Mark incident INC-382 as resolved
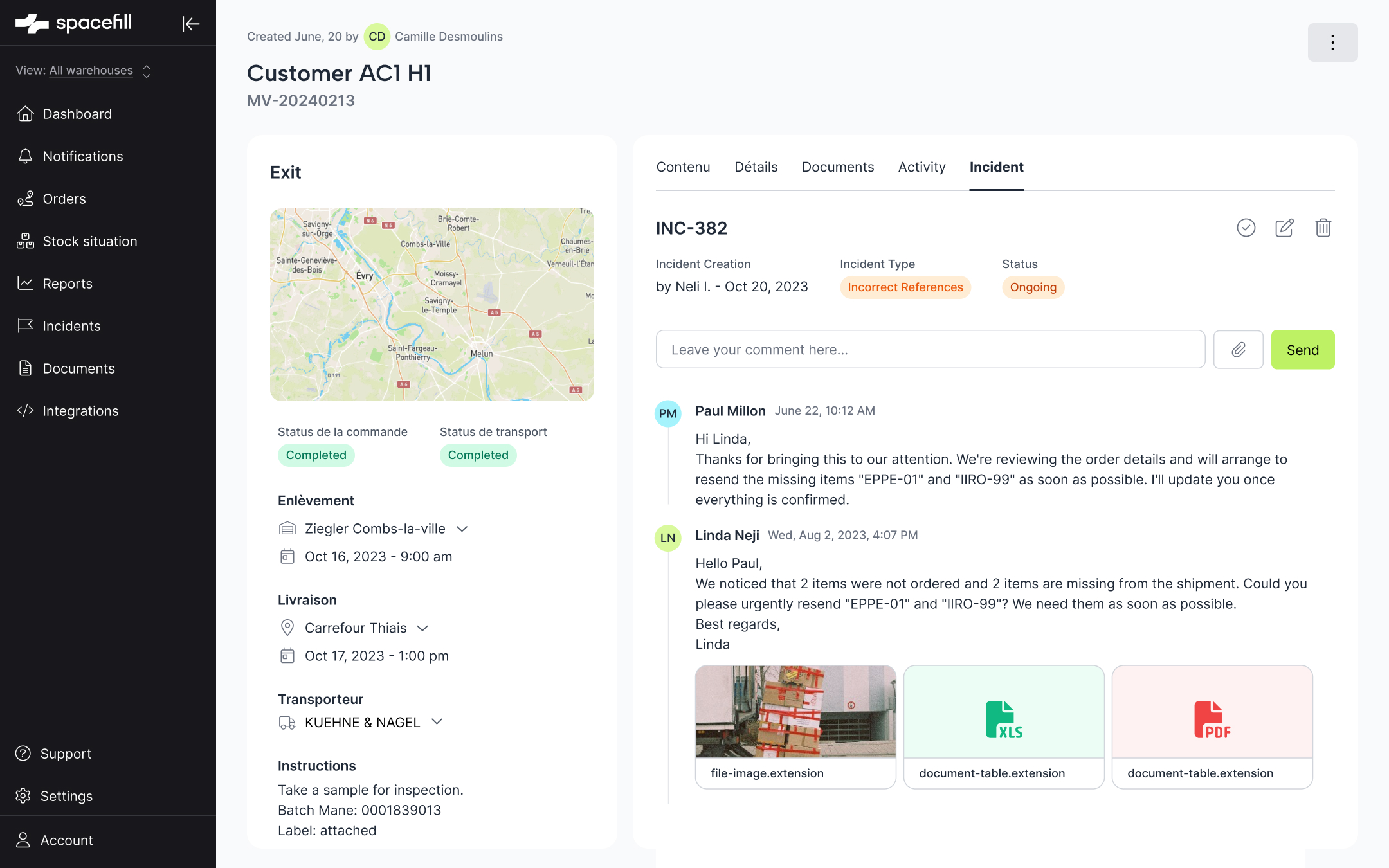This screenshot has width=1389, height=868. (x=1246, y=228)
